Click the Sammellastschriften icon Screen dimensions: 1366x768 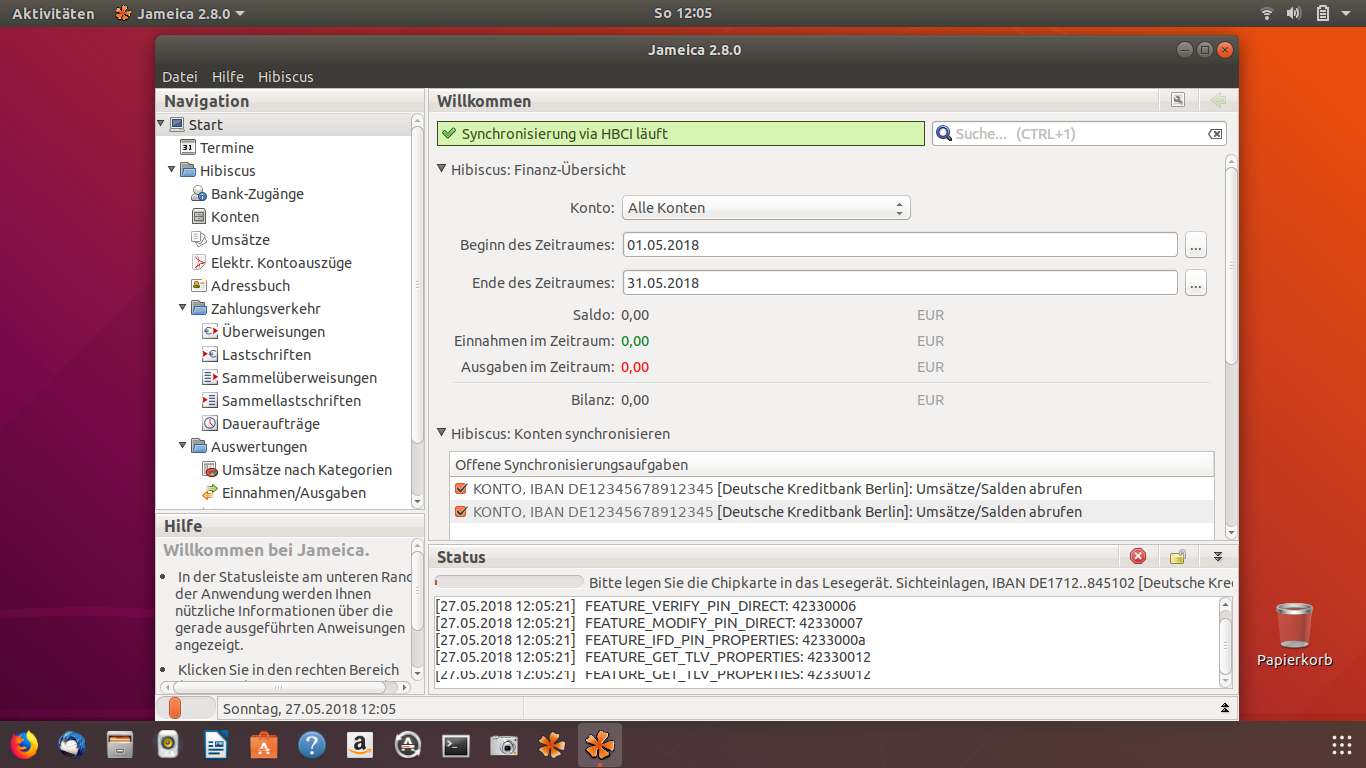(210, 401)
